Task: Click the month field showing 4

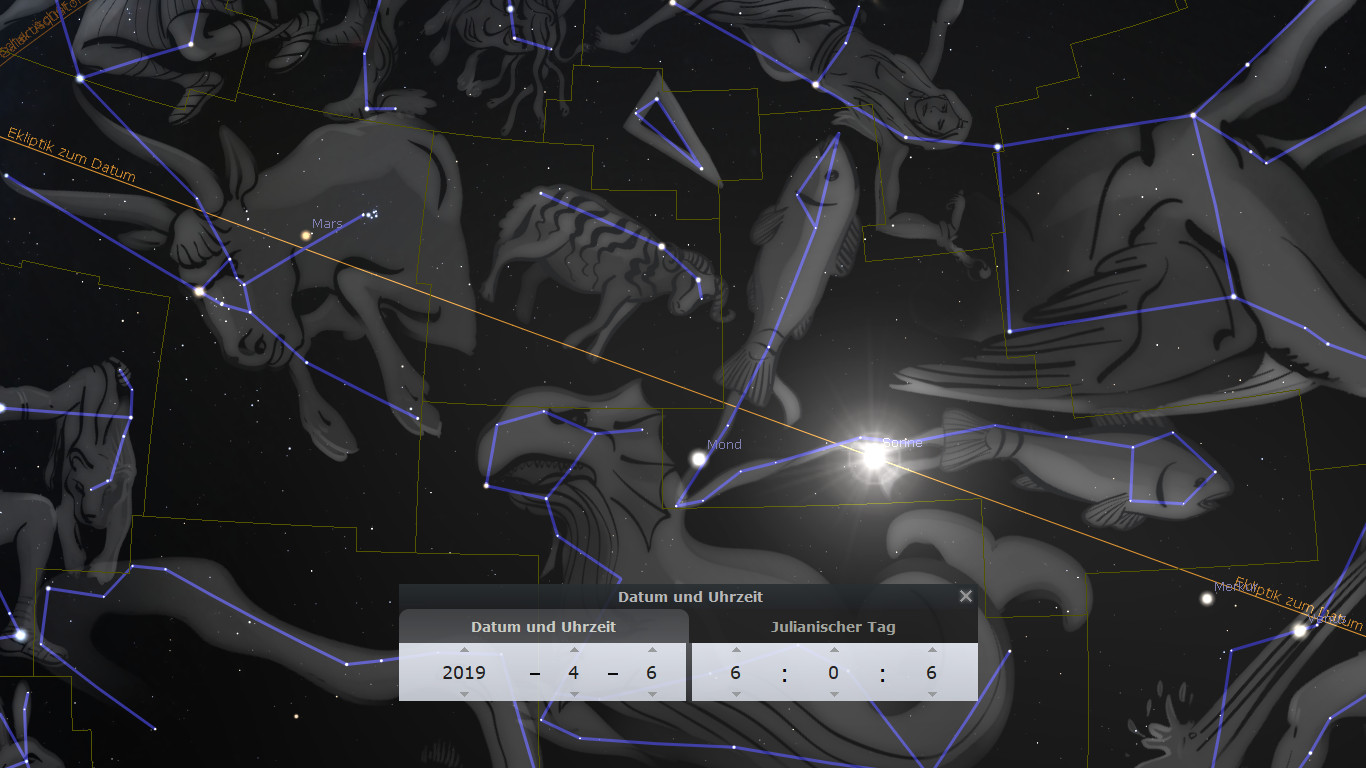Action: pyautogui.click(x=574, y=672)
